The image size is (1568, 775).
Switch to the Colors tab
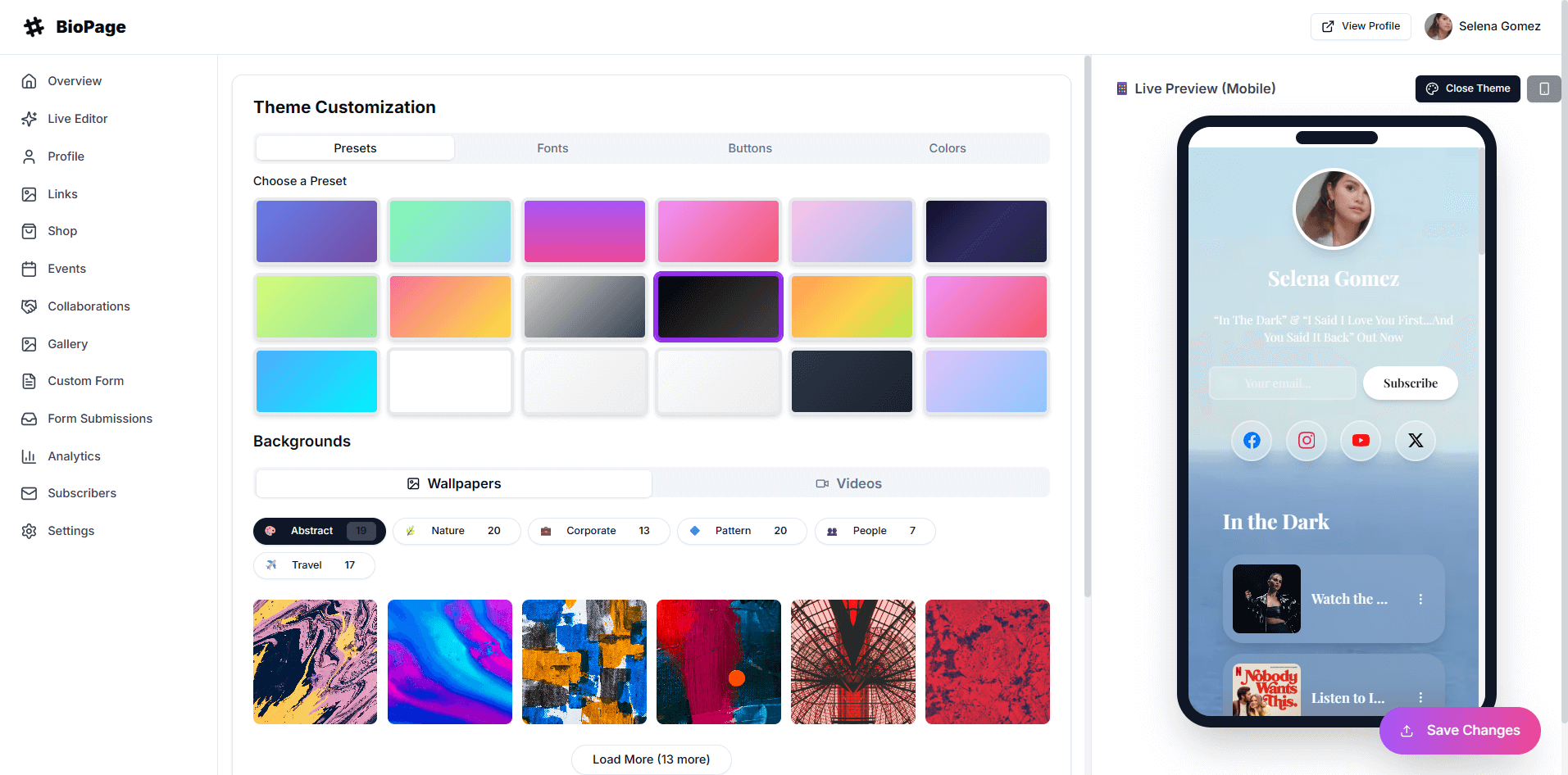click(x=947, y=148)
